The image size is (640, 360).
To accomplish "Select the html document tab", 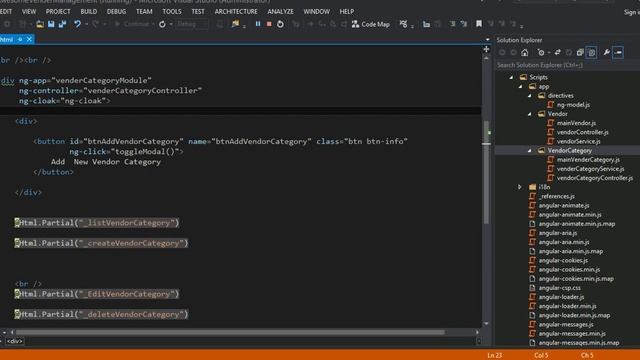I will coord(7,40).
